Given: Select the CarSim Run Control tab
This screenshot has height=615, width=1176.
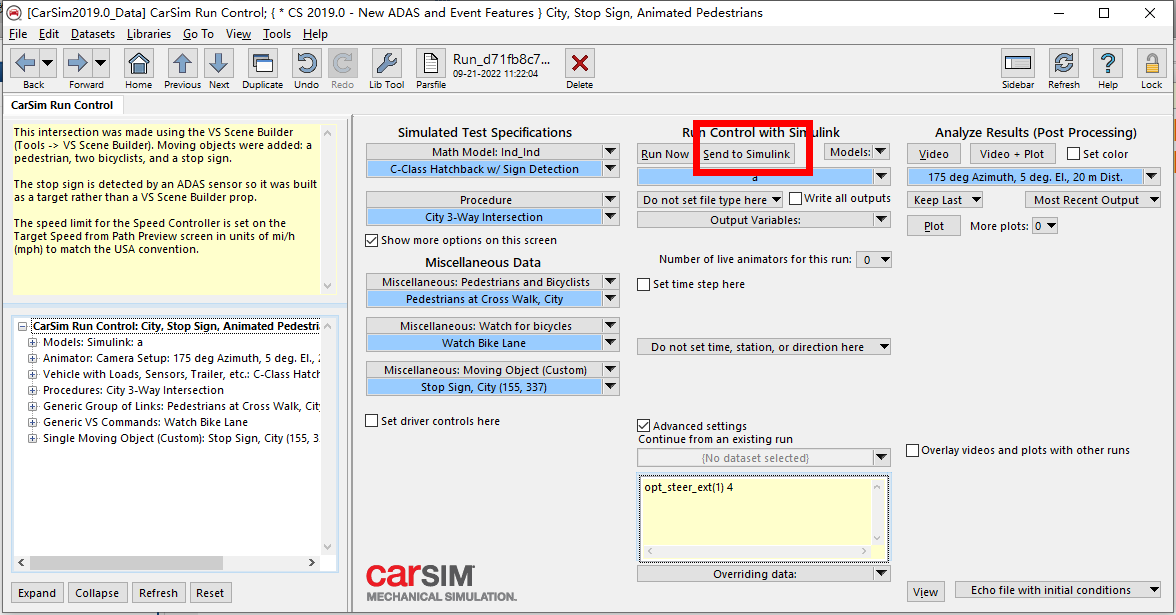Looking at the screenshot, I should (62, 105).
